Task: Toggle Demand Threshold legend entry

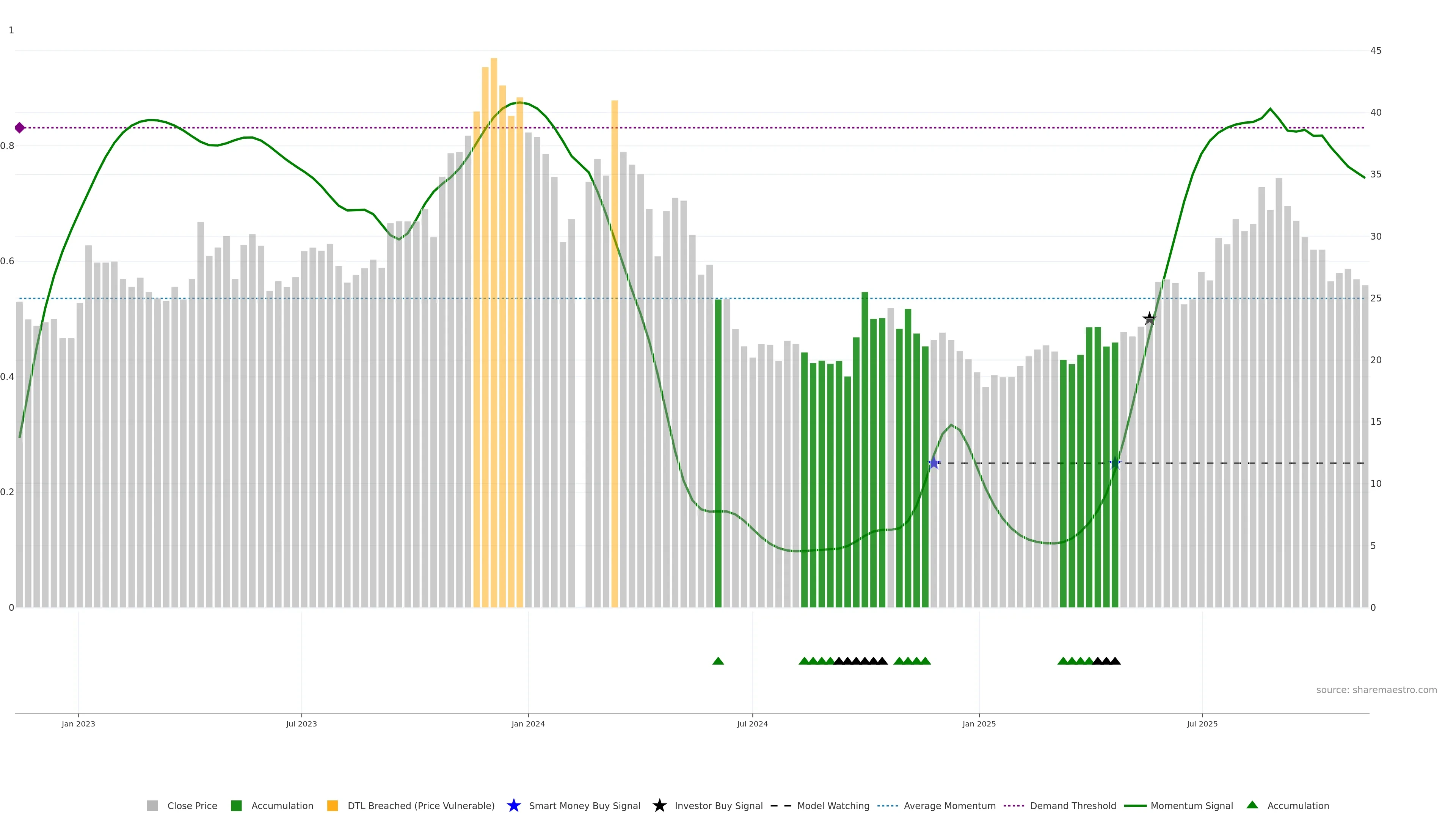Action: point(1073,806)
